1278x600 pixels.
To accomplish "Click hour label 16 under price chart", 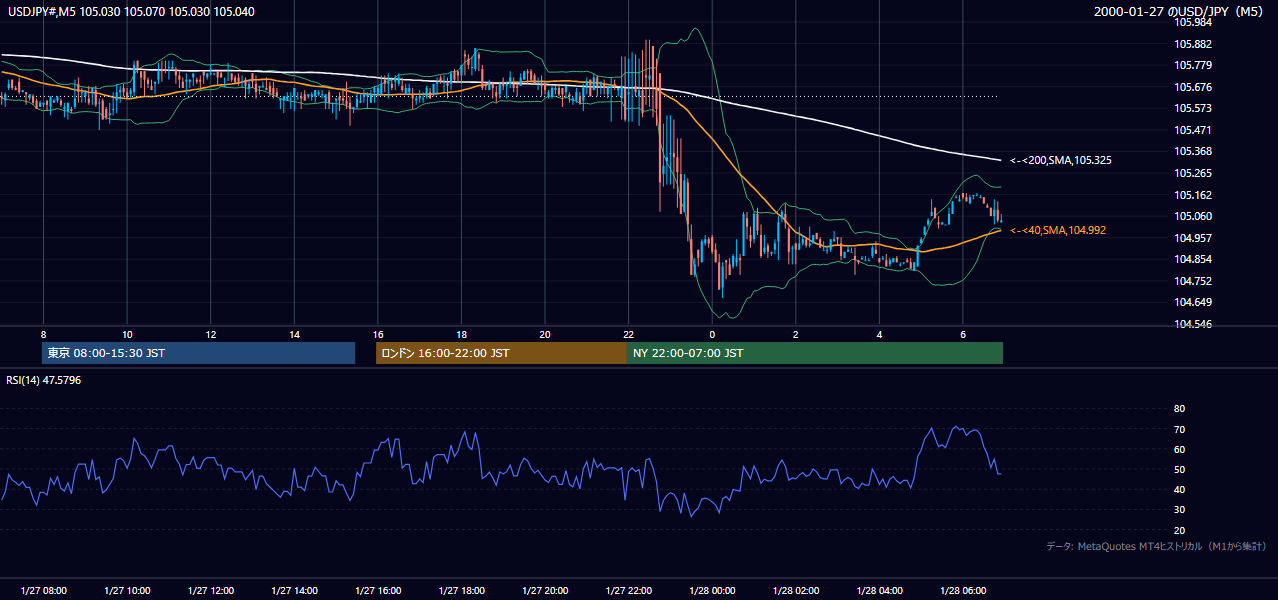I will pos(378,334).
